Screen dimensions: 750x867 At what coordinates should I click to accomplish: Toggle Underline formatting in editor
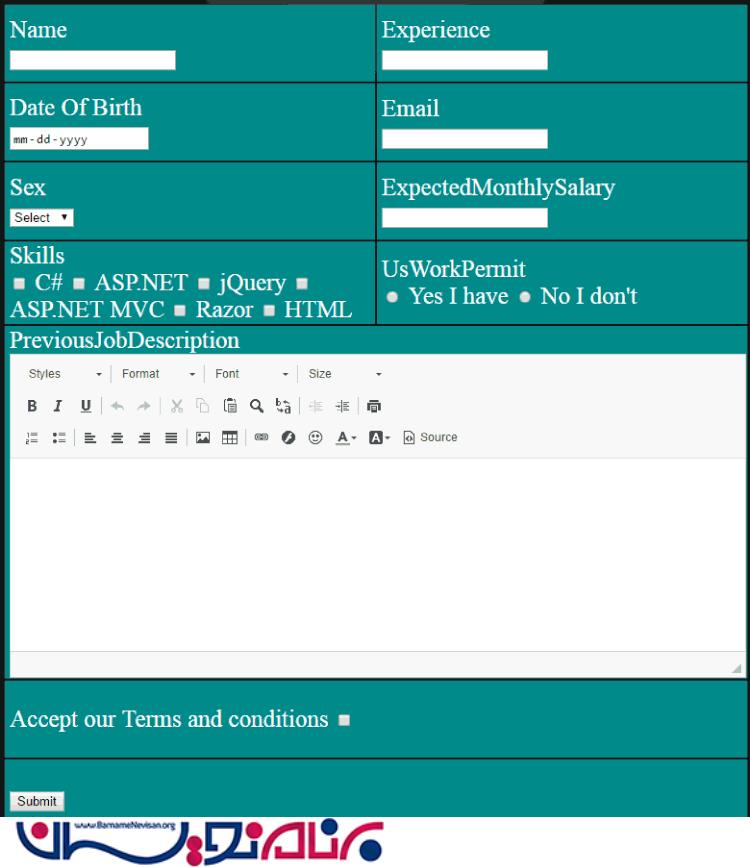pos(86,406)
